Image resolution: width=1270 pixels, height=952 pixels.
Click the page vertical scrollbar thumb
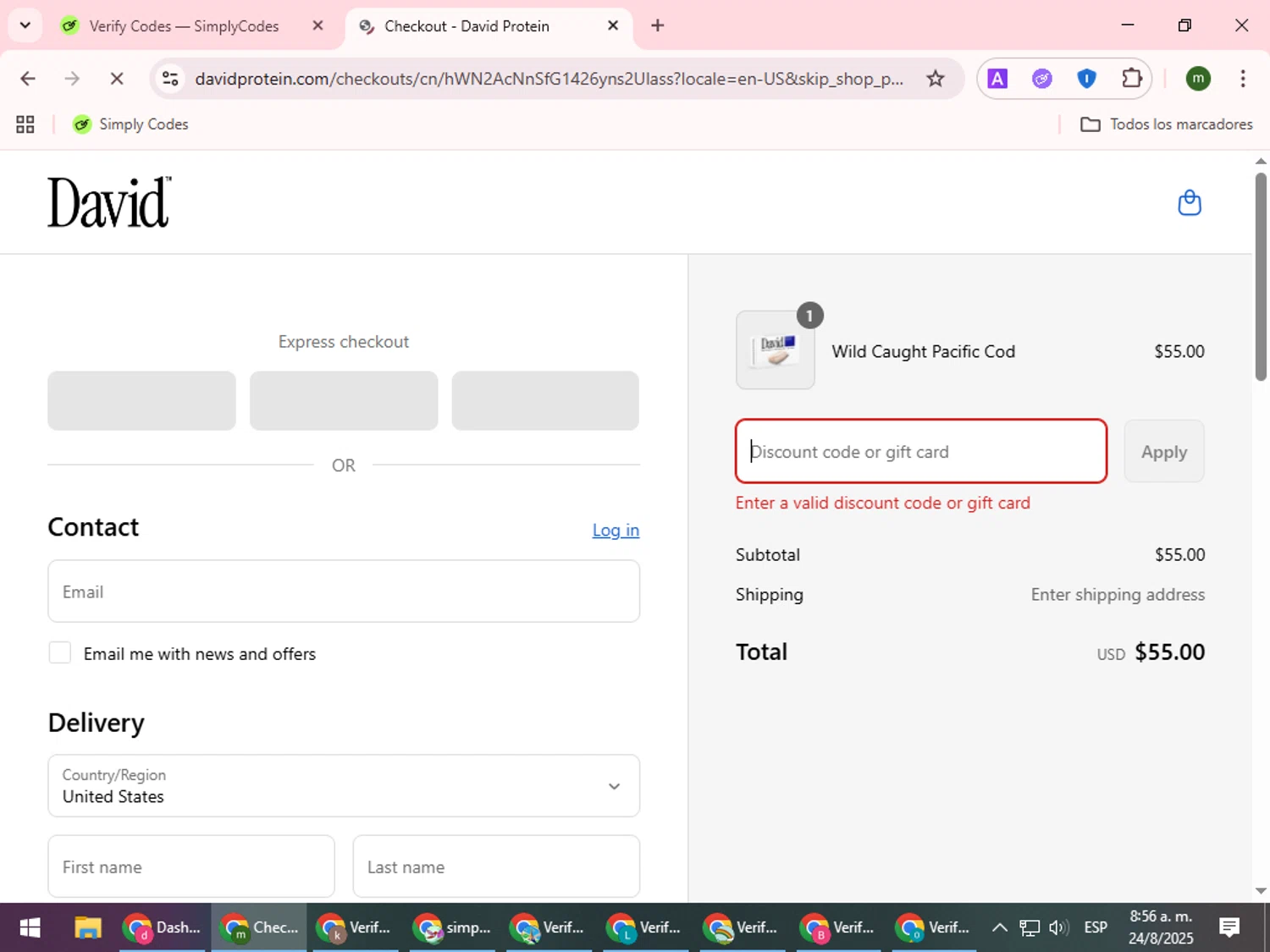coord(1261,277)
